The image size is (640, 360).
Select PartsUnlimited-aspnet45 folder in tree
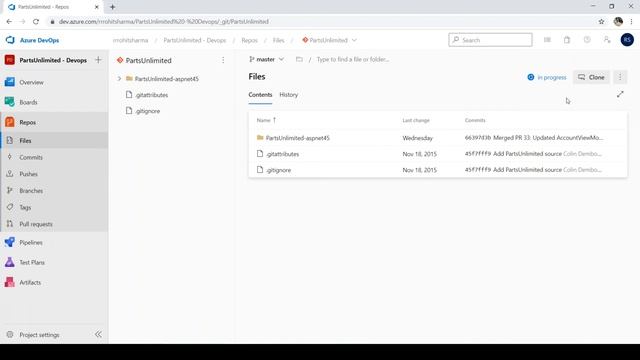click(167, 79)
